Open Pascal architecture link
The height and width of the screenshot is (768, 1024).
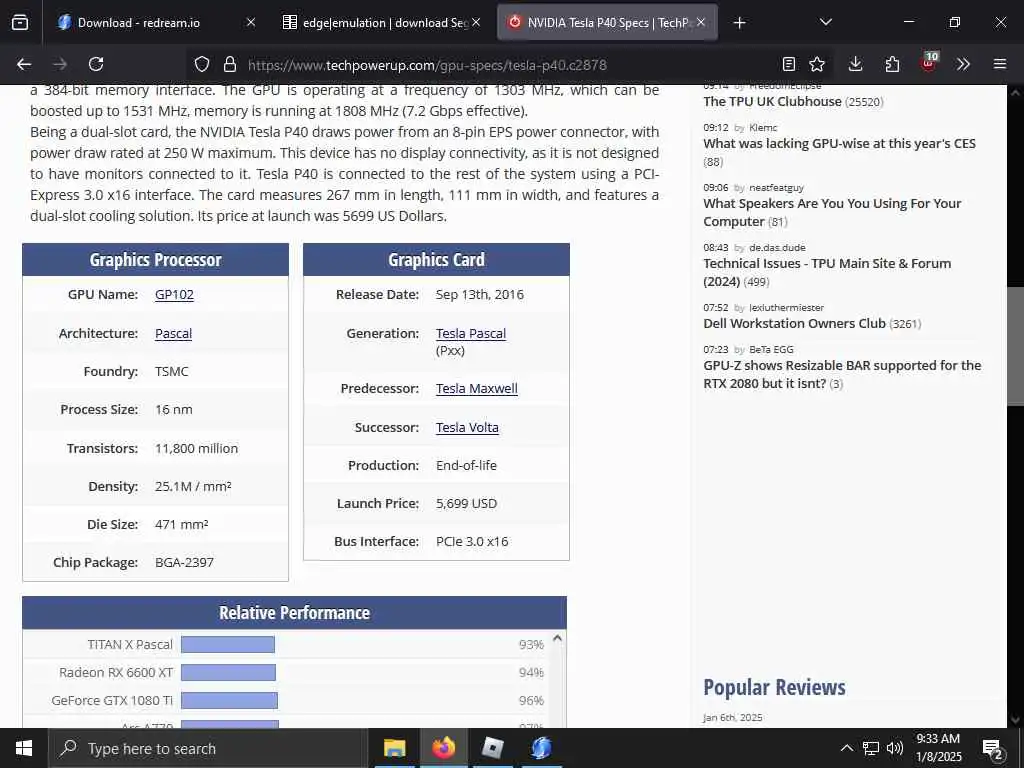(173, 333)
